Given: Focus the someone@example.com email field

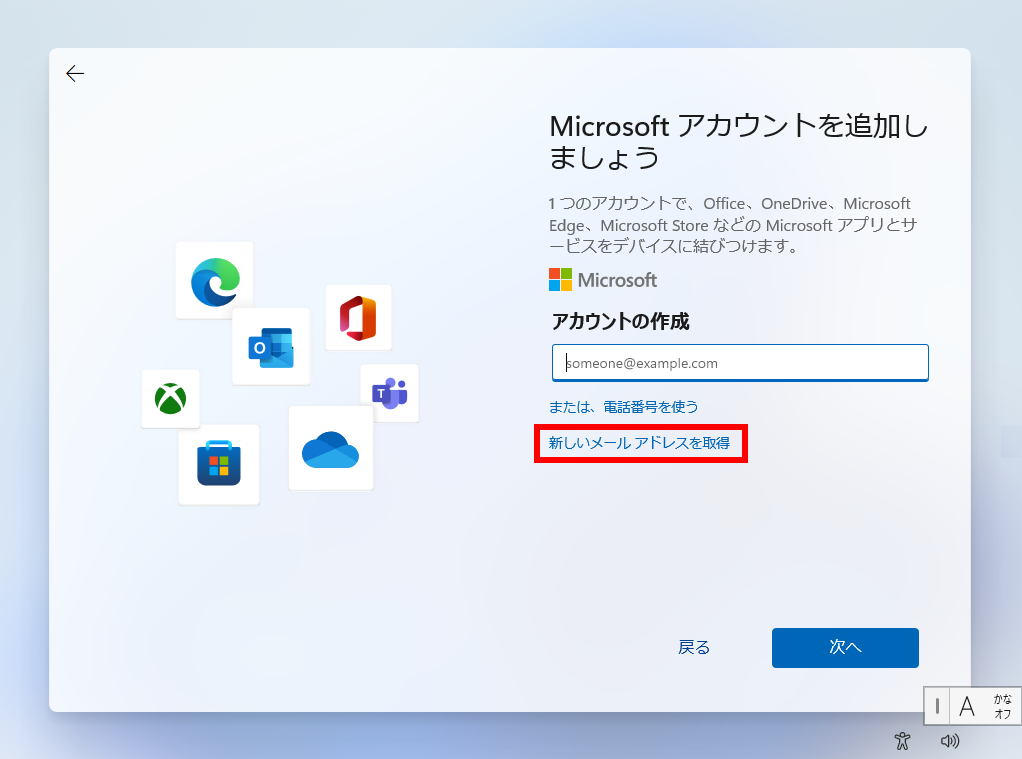Looking at the screenshot, I should tap(740, 363).
